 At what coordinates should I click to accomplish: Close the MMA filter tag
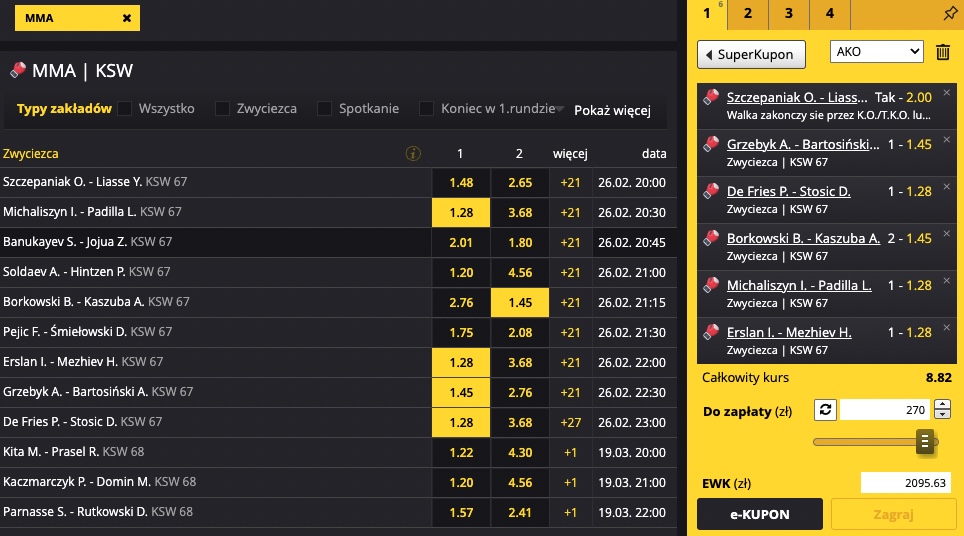tap(127, 18)
